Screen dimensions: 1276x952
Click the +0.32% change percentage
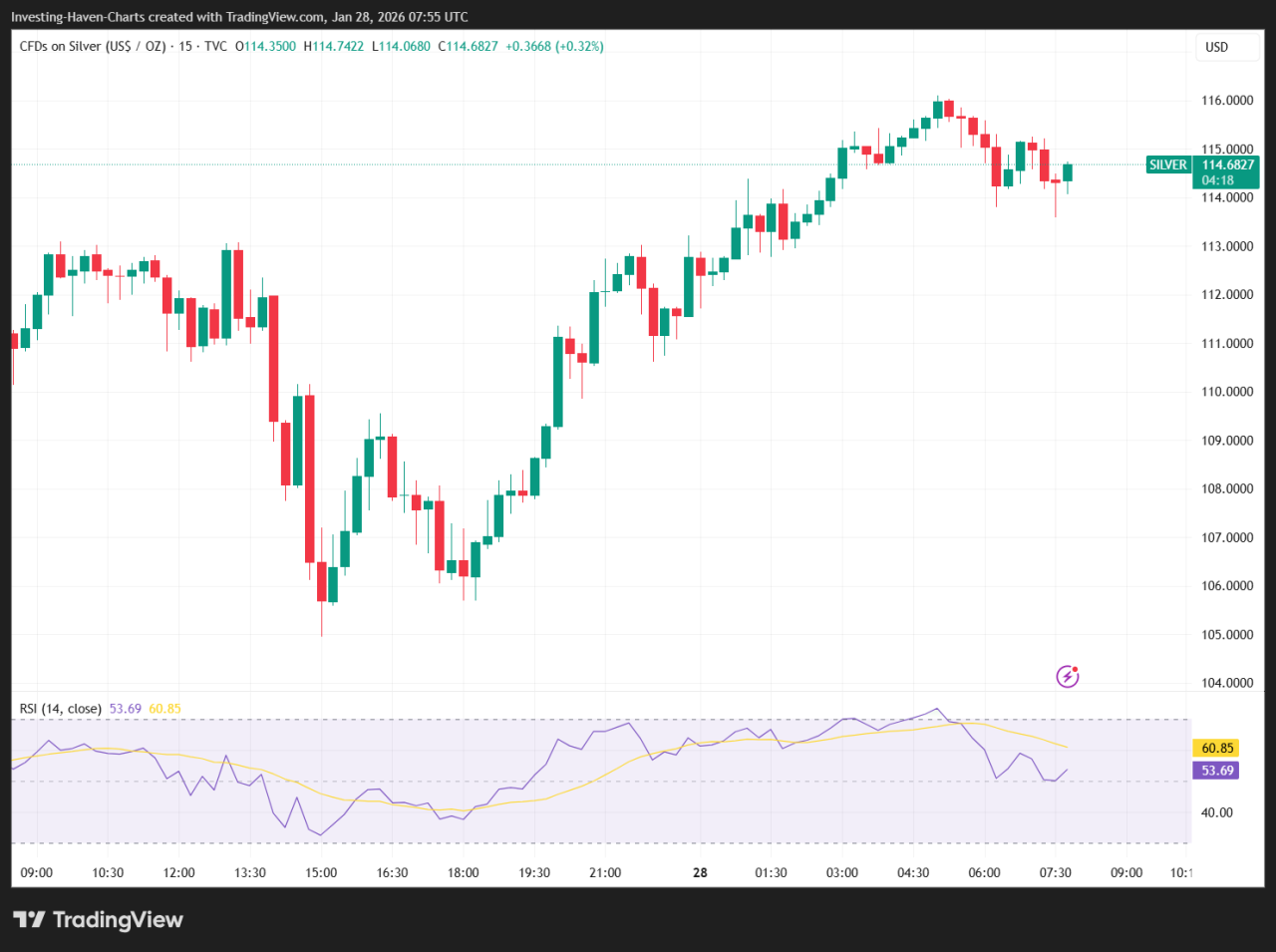tap(581, 46)
